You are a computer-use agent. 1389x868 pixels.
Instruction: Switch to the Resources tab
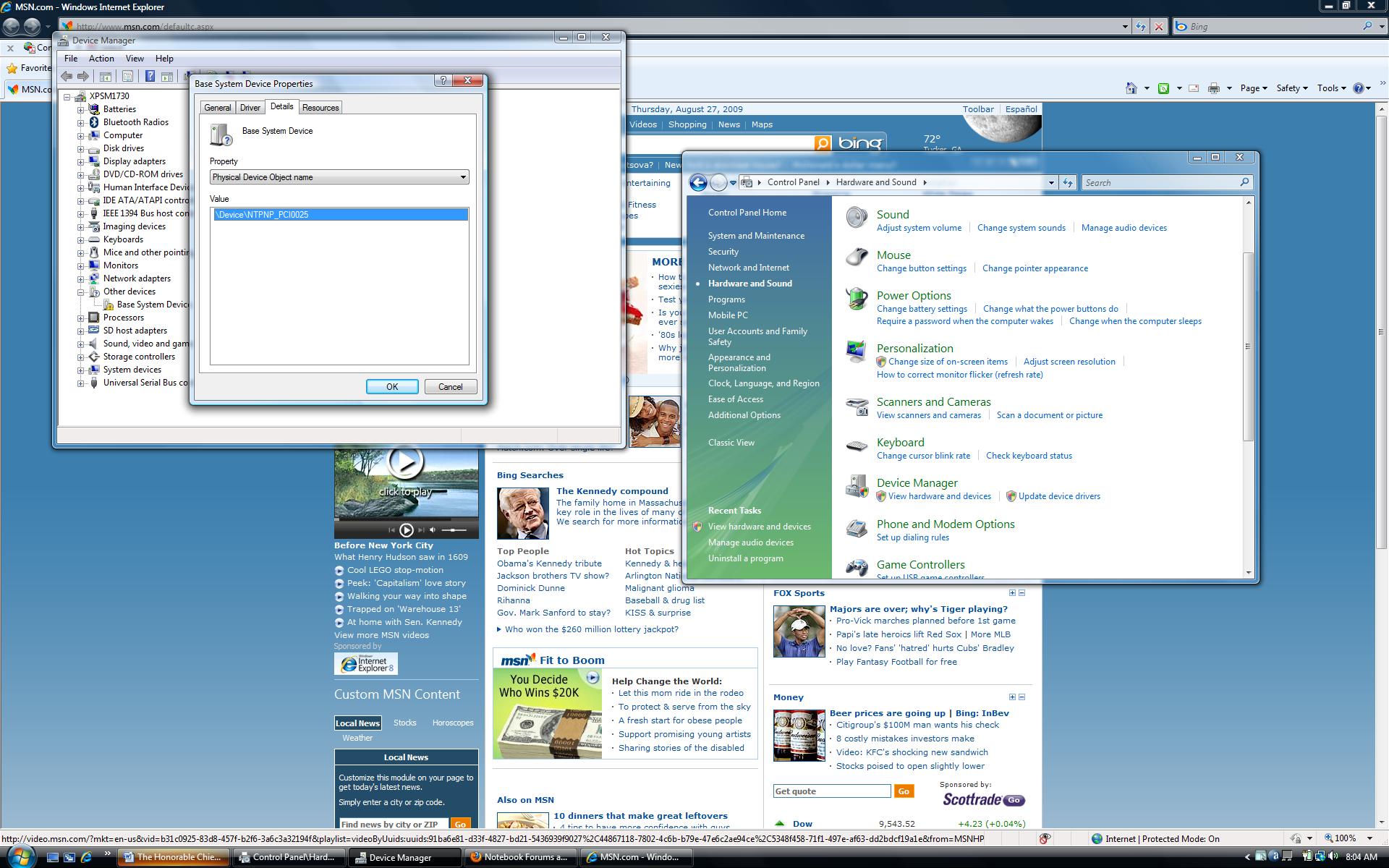coord(320,108)
